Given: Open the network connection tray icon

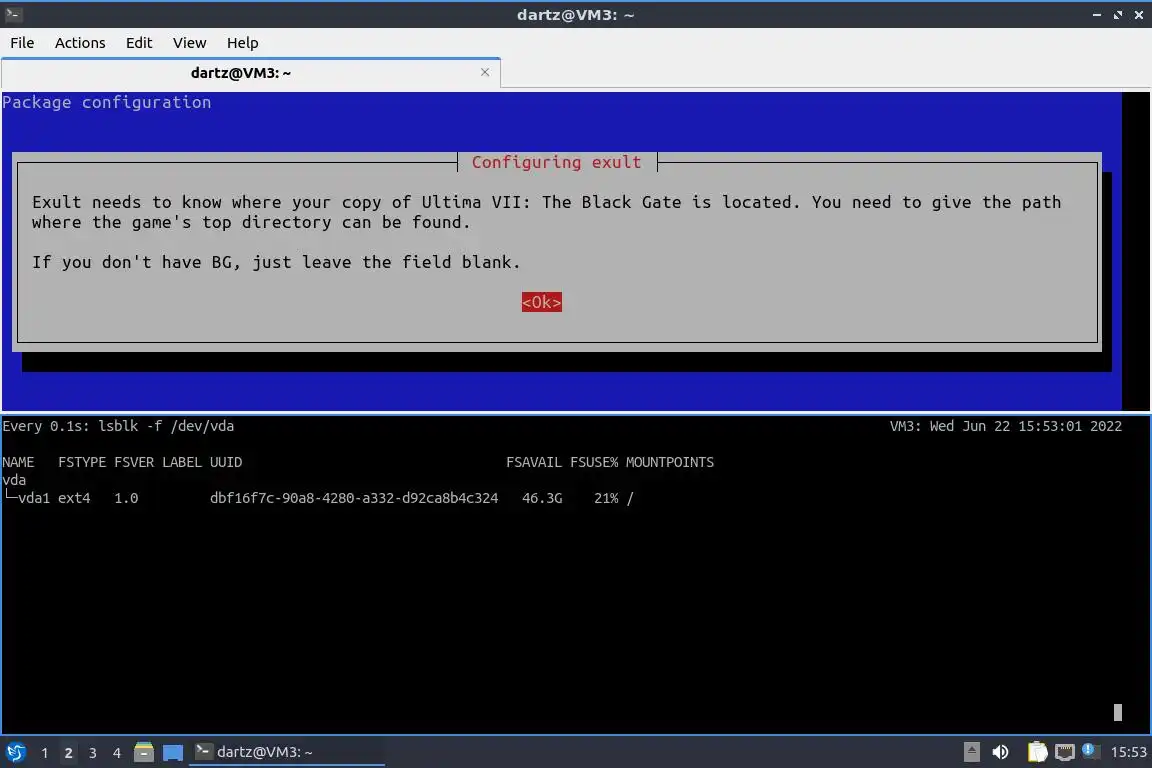Looking at the screenshot, I should pos(1065,752).
